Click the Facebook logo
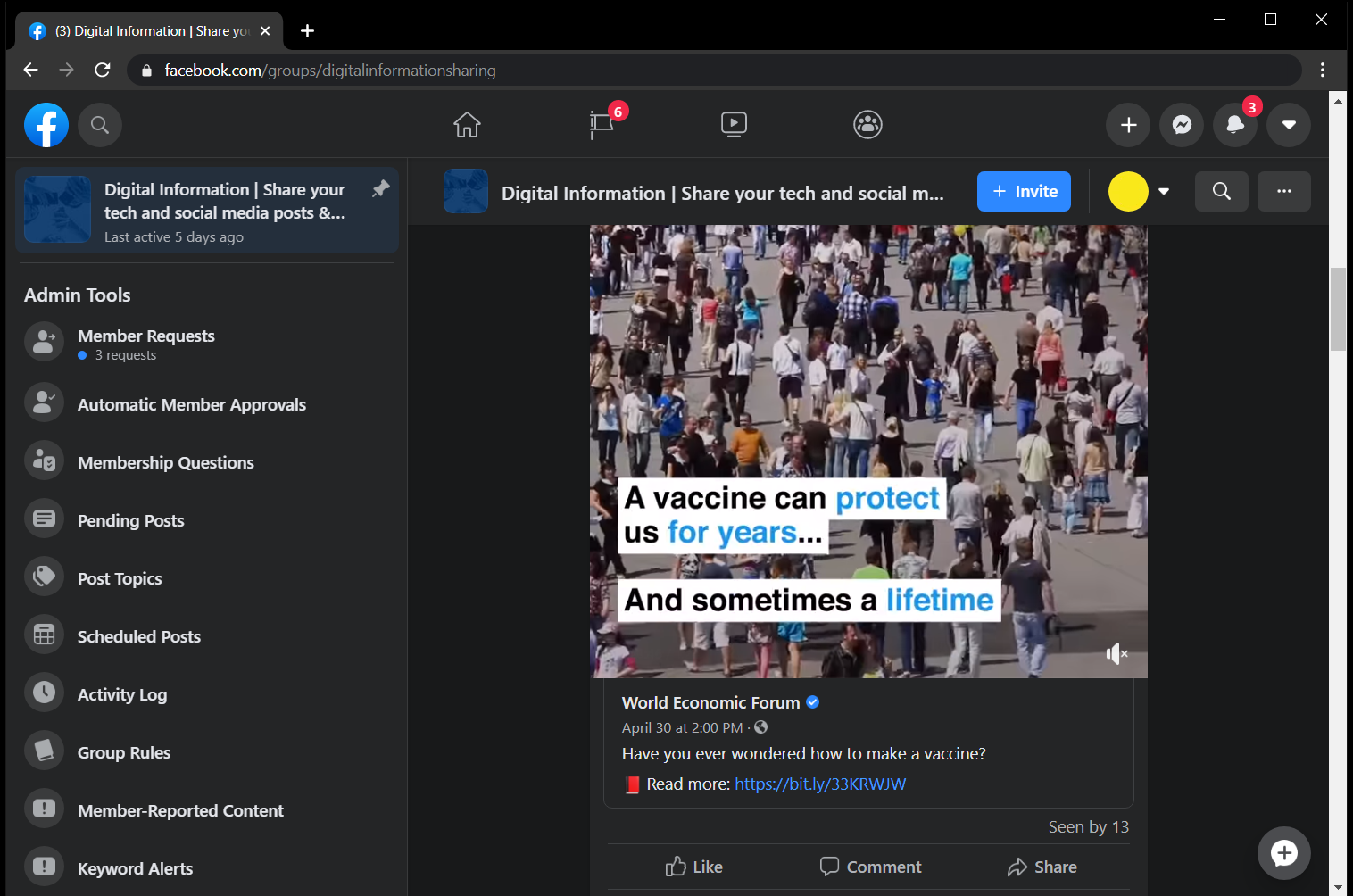 tap(46, 125)
